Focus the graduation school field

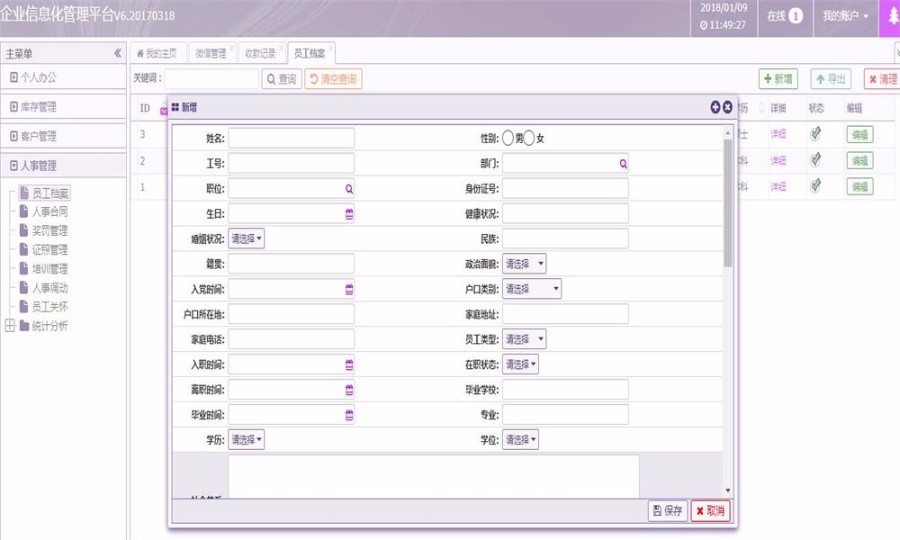coord(565,390)
